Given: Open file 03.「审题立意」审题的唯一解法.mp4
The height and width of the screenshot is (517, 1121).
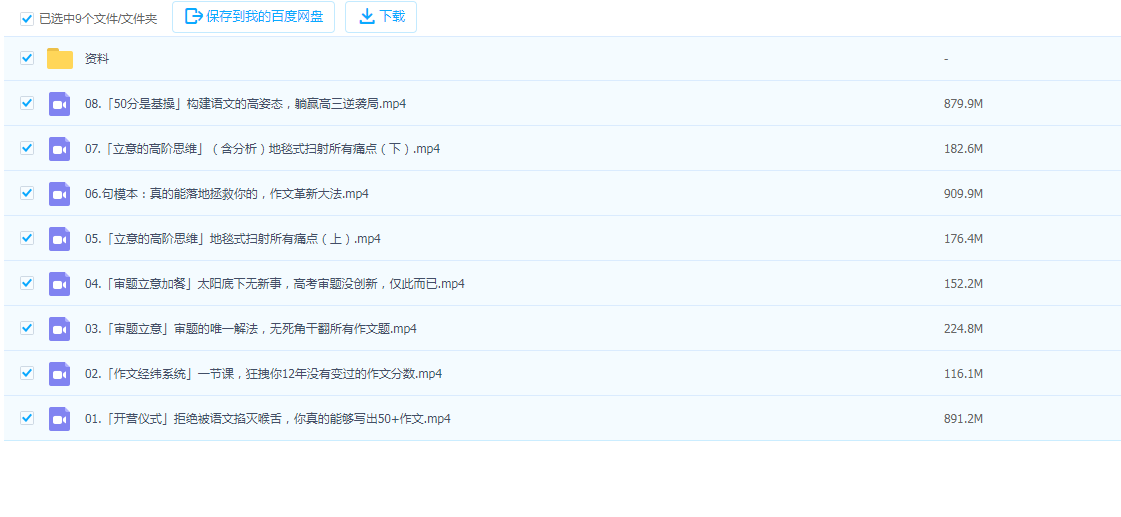Looking at the screenshot, I should 250,329.
